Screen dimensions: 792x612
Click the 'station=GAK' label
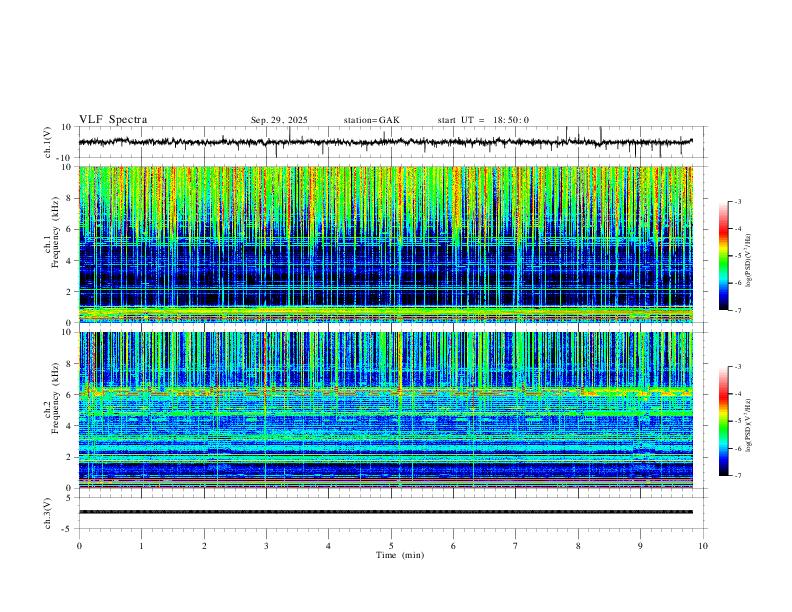tap(371, 120)
